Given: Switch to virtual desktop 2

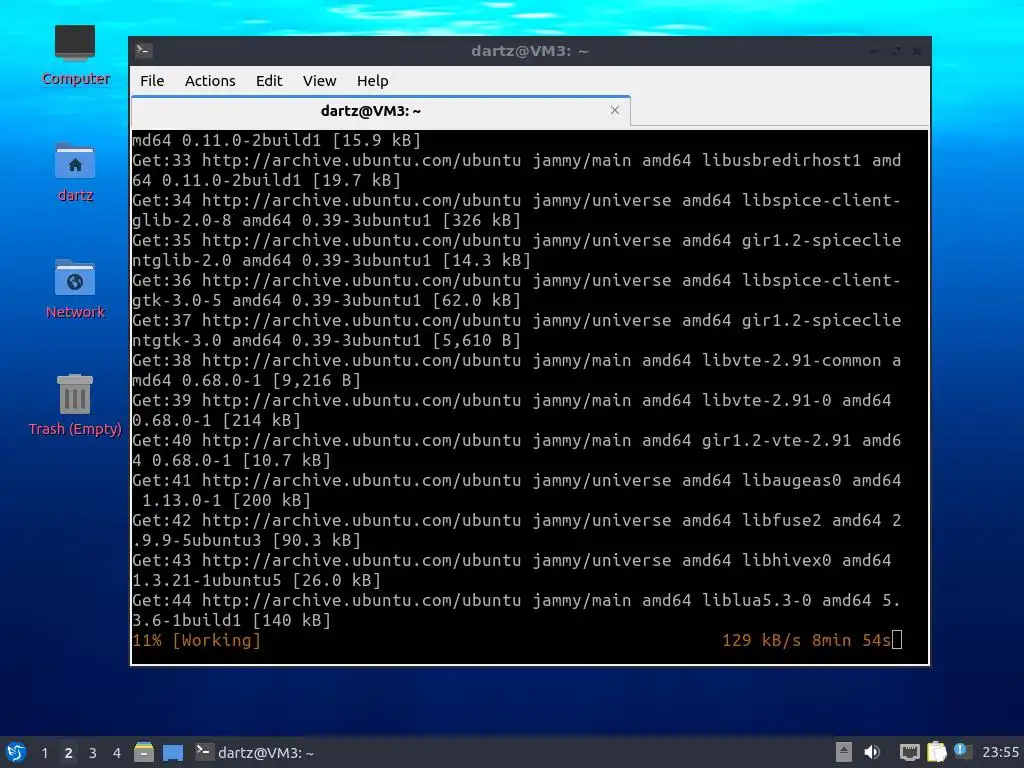Looking at the screenshot, I should pos(68,753).
